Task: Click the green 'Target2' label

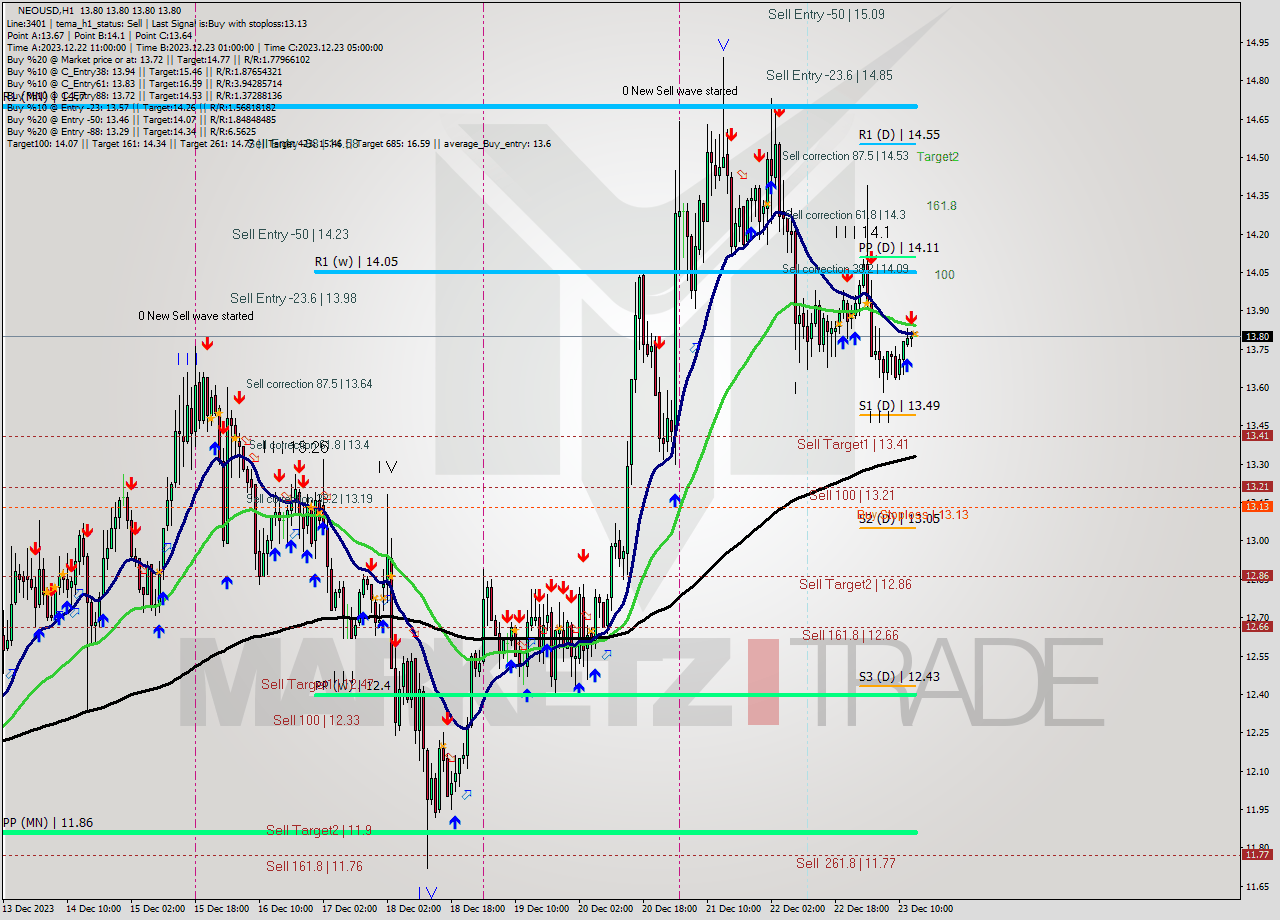Action: tap(938, 156)
